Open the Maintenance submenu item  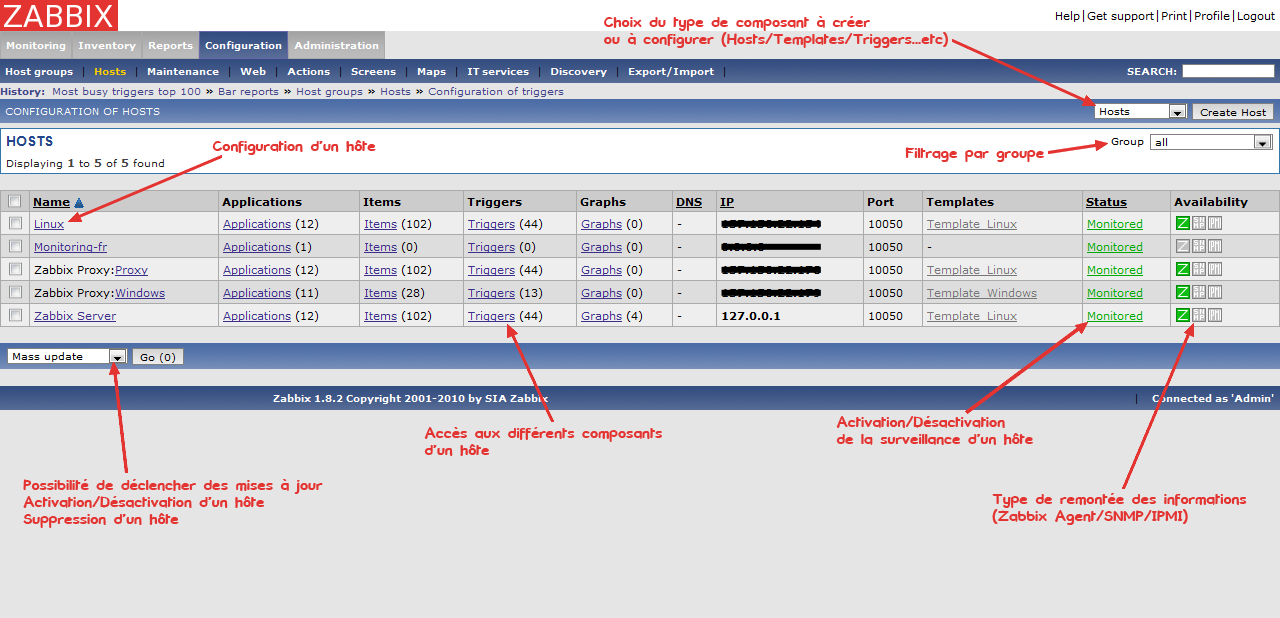pos(182,72)
